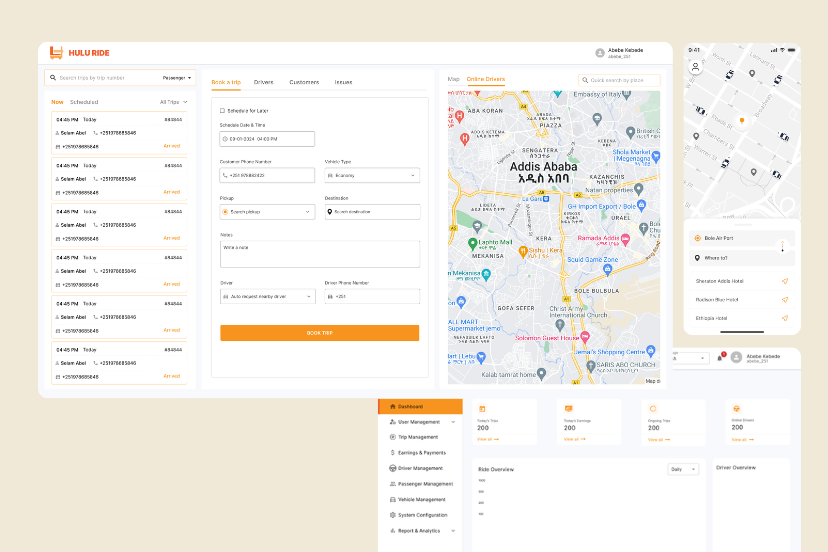Click the Bole Air Port origin icon
Screen dimensions: 828x552
click(x=697, y=238)
